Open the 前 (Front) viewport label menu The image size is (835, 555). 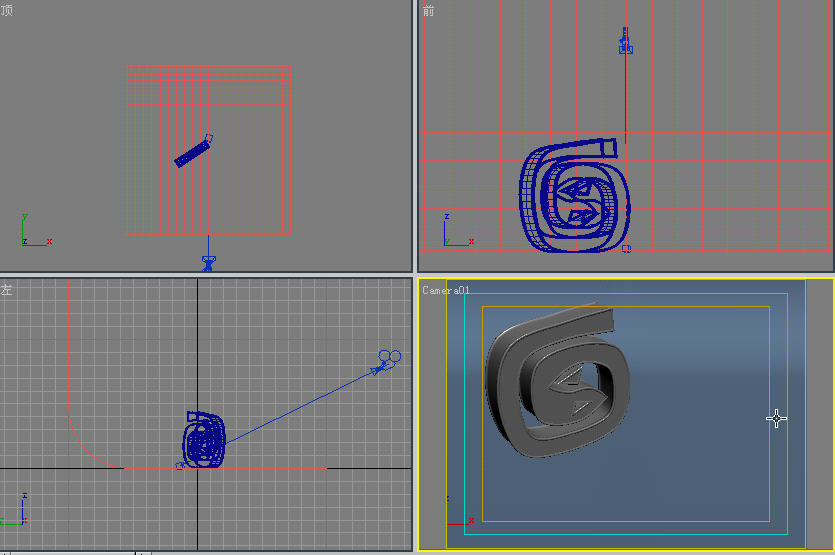click(x=429, y=11)
